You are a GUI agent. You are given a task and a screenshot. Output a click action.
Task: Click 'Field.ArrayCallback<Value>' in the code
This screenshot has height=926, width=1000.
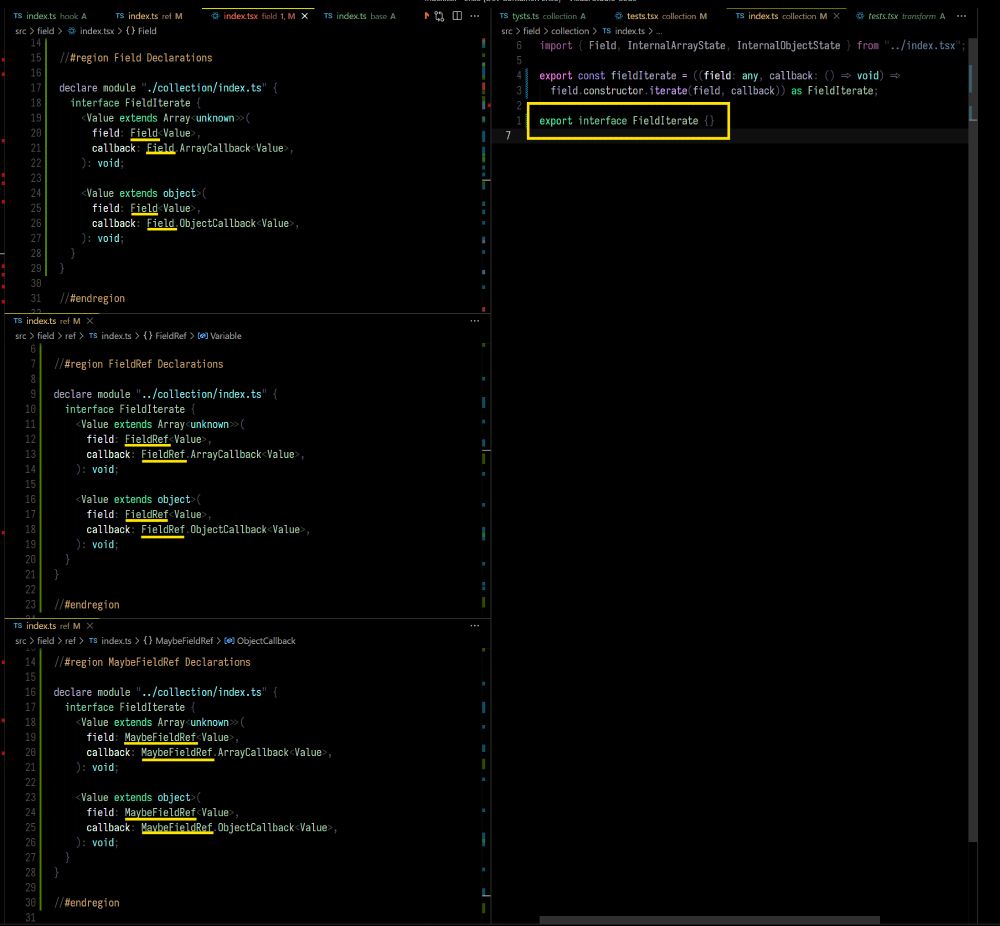[x=219, y=148]
